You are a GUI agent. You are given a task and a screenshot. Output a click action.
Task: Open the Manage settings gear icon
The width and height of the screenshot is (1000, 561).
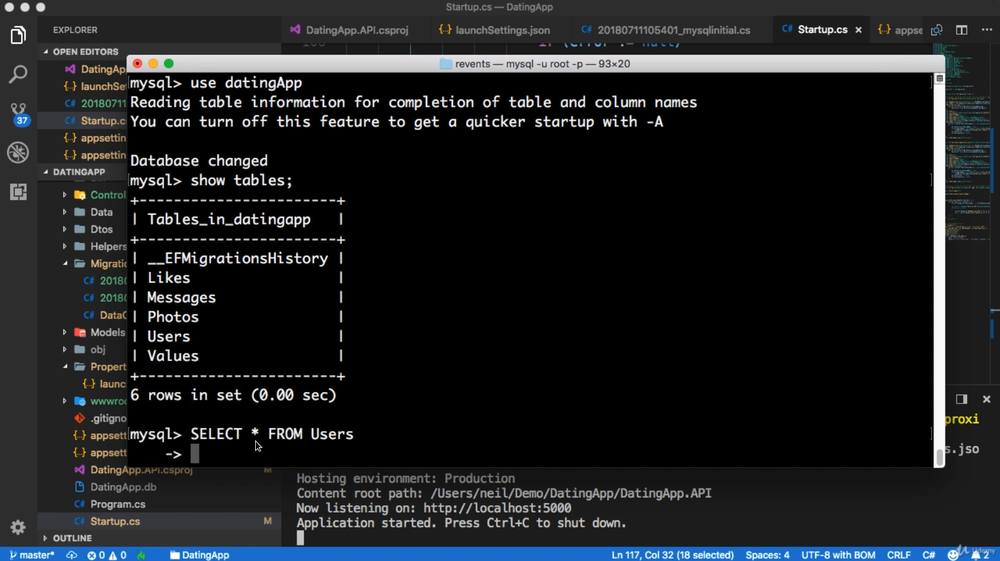[x=18, y=527]
